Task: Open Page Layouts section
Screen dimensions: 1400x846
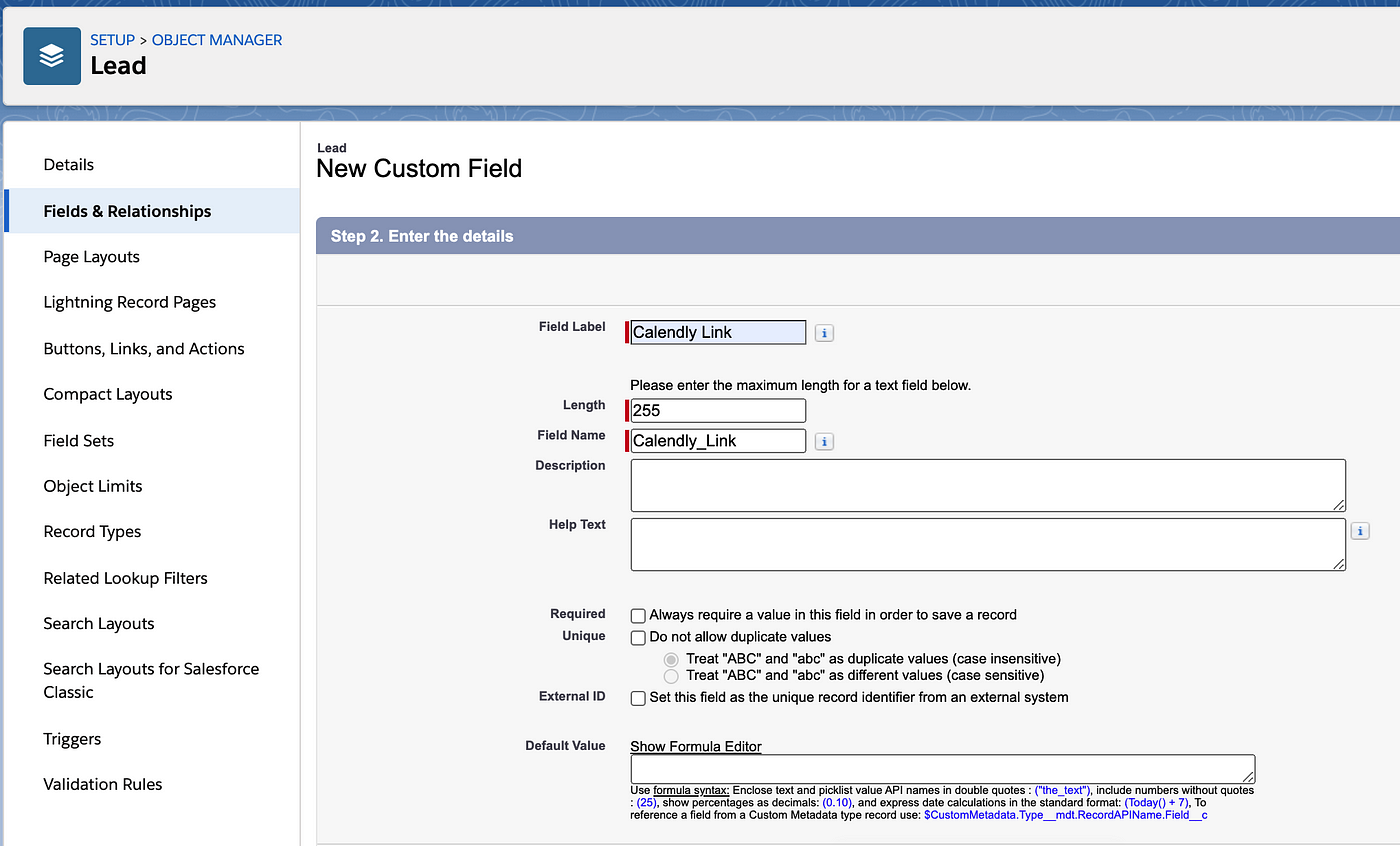Action: tap(91, 257)
